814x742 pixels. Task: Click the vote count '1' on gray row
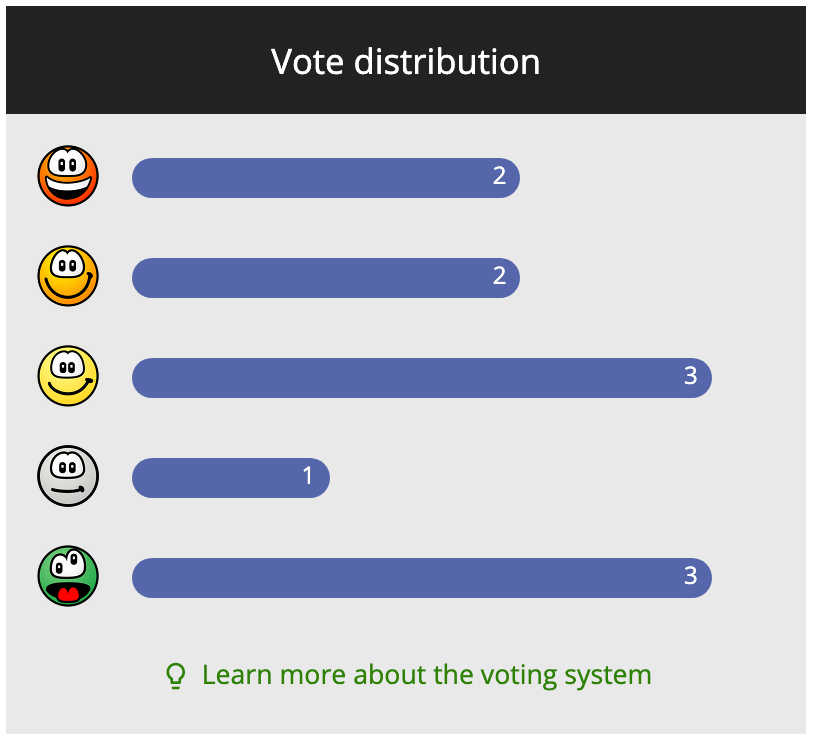308,477
